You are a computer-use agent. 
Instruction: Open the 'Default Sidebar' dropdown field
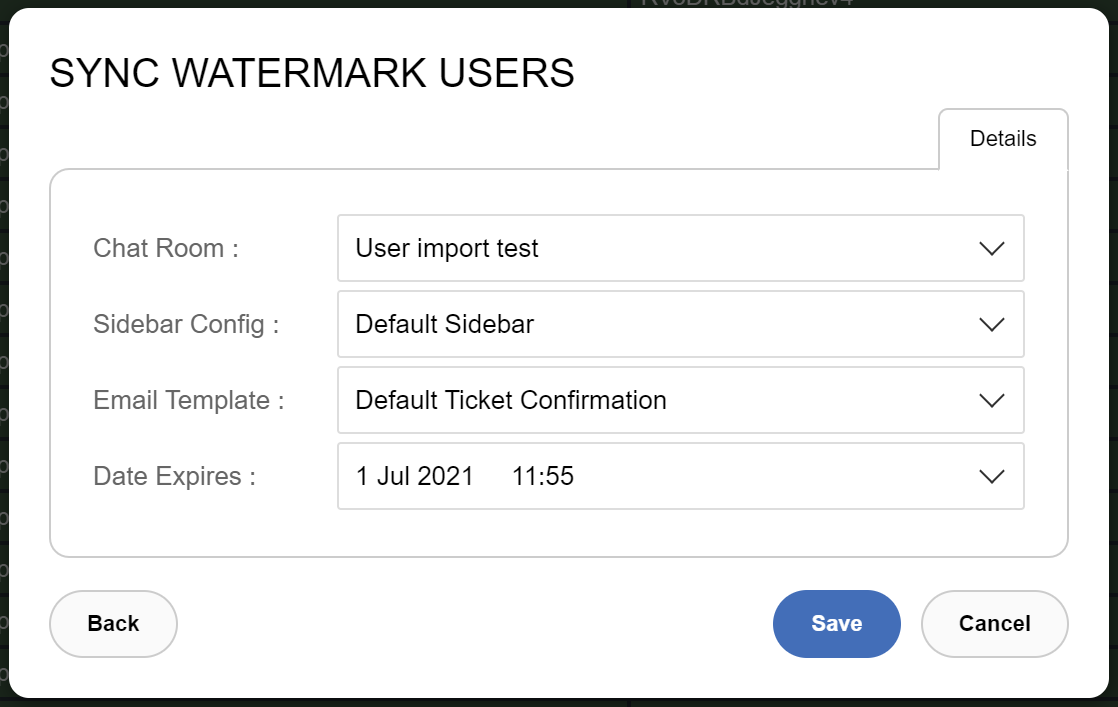pyautogui.click(x=681, y=324)
